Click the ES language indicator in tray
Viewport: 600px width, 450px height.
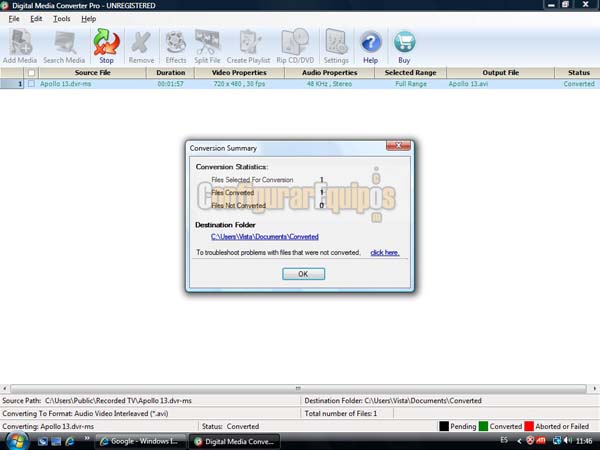[504, 440]
